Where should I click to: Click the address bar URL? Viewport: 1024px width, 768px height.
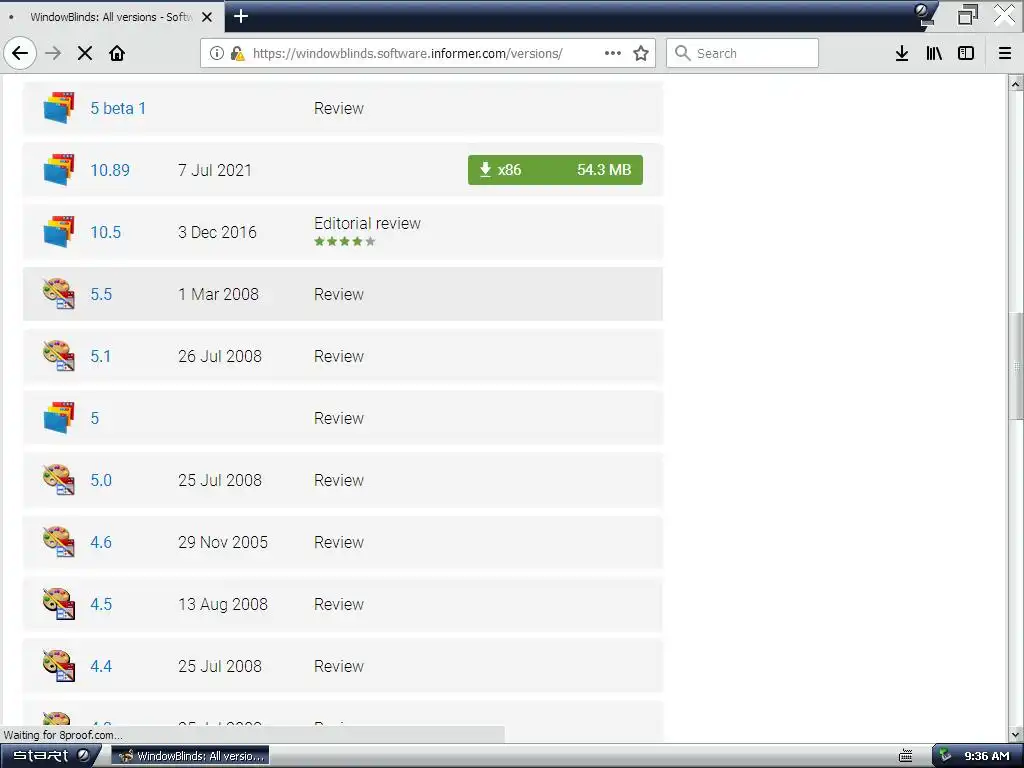coord(408,53)
